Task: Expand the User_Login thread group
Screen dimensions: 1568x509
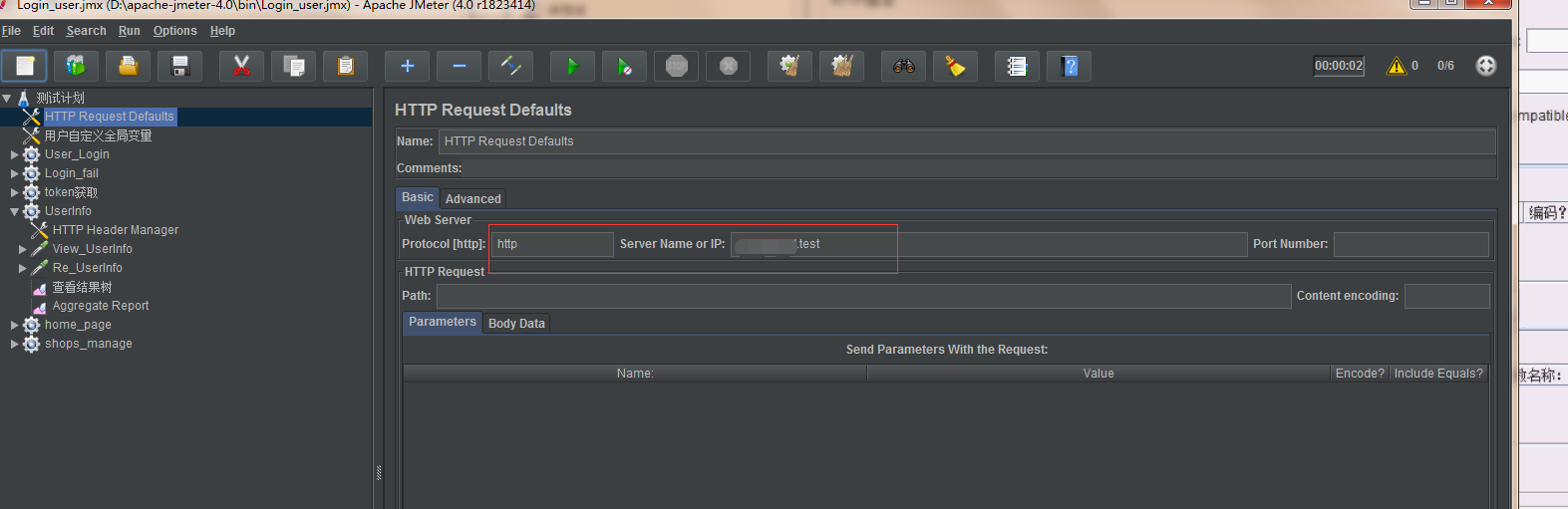Action: tap(14, 154)
